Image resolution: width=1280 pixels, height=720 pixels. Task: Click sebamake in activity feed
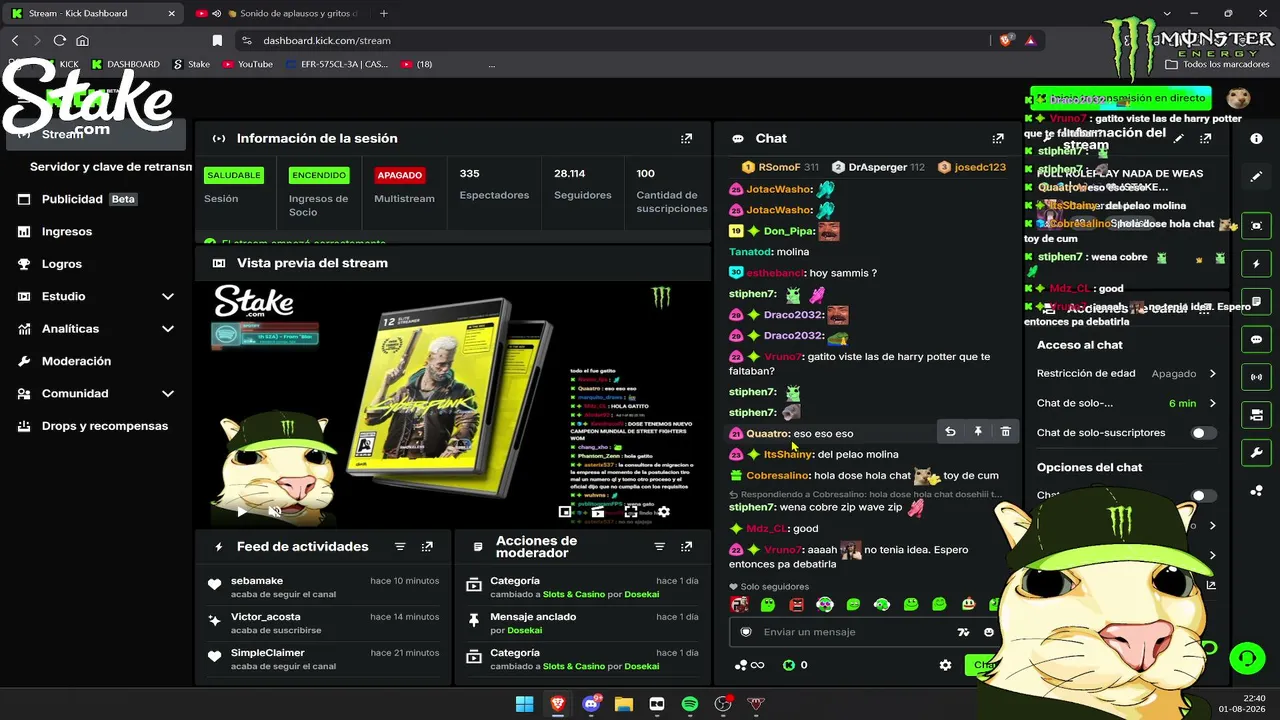click(x=257, y=581)
